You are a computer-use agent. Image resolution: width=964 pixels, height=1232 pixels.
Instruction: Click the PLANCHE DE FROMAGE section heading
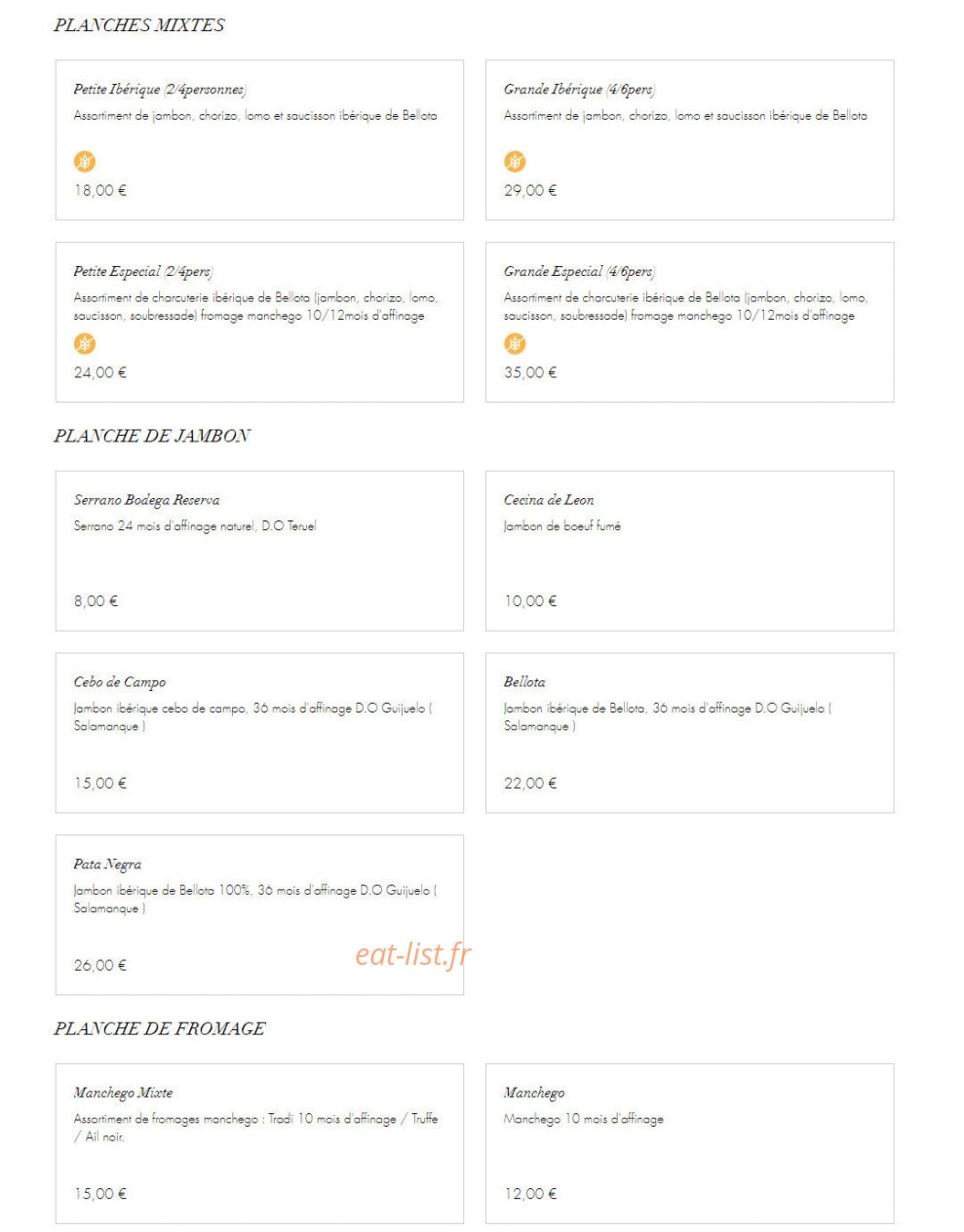(160, 1028)
